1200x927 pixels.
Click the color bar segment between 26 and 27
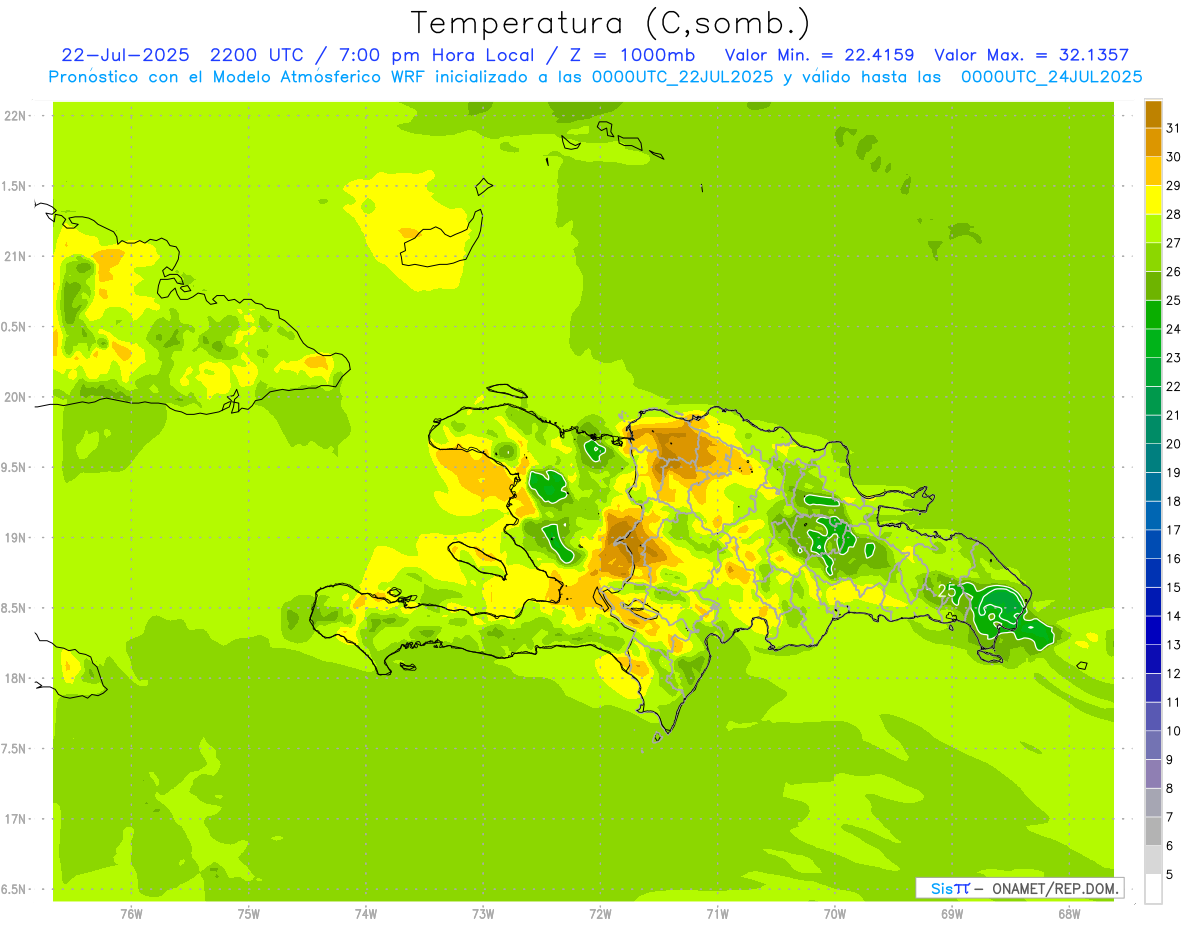pos(1153,257)
